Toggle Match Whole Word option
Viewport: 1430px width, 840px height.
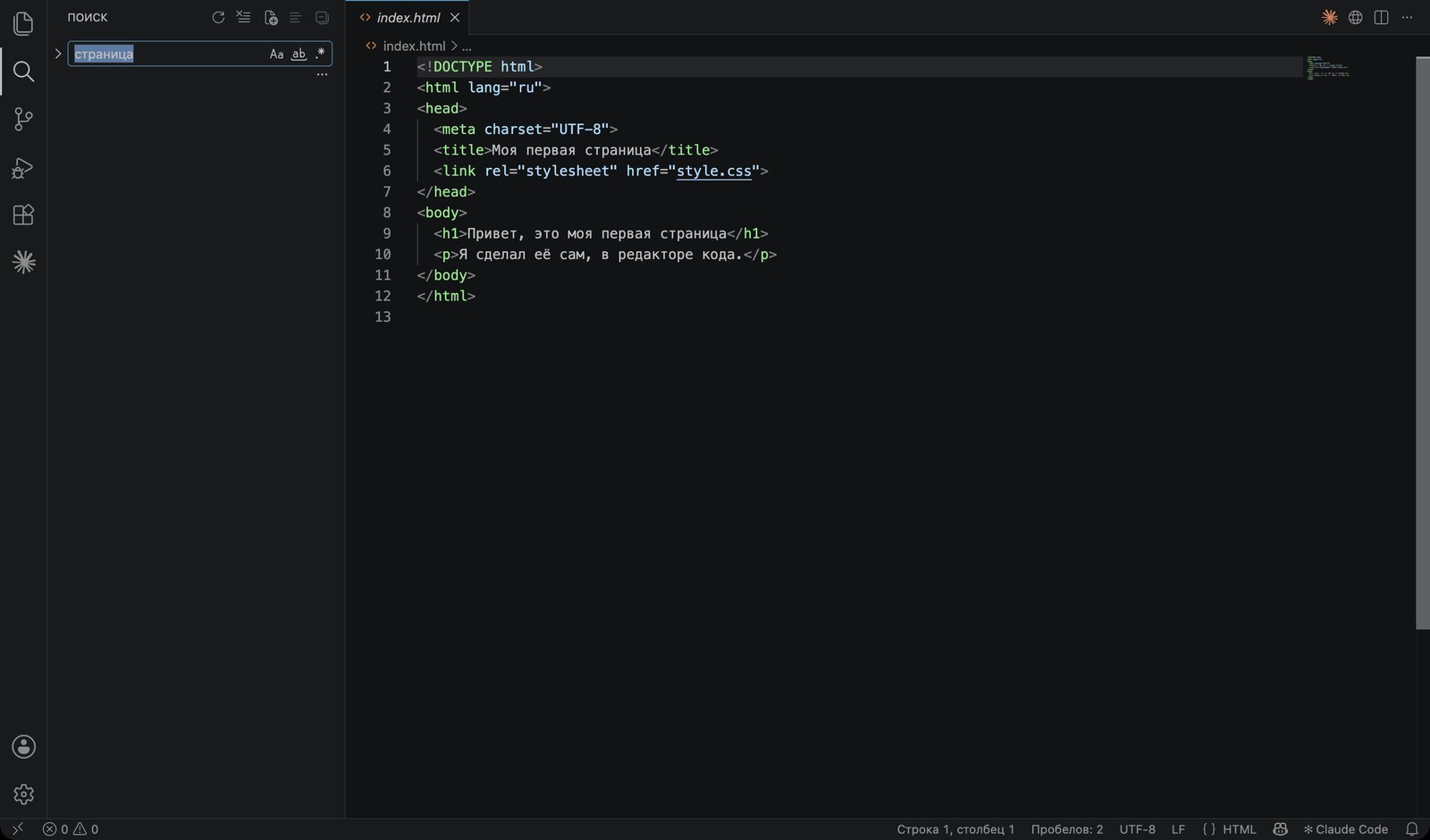coord(299,54)
